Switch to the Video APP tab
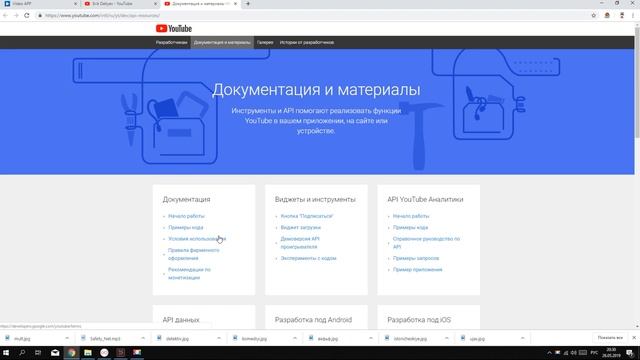Screen dimensions: 640x360 pyautogui.click(x=40, y=4)
